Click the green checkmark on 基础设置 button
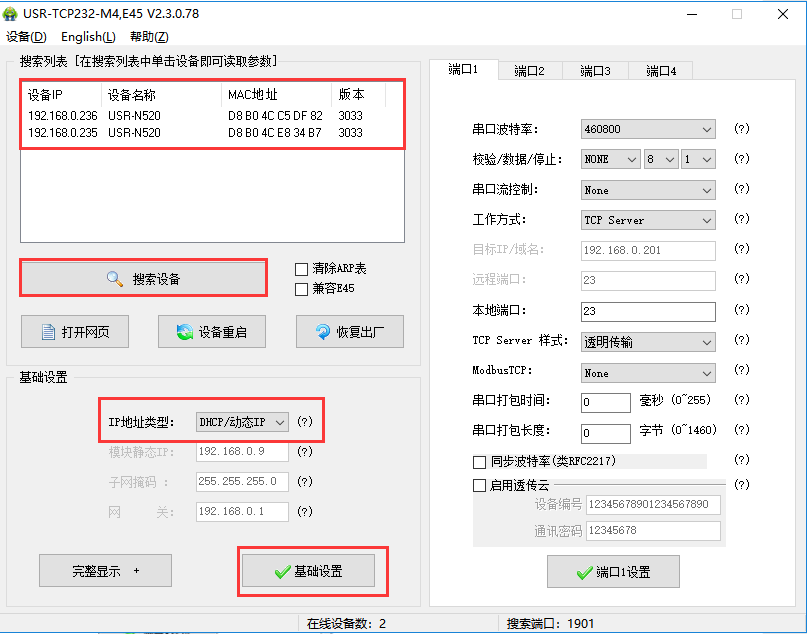807x634 pixels. [282, 571]
